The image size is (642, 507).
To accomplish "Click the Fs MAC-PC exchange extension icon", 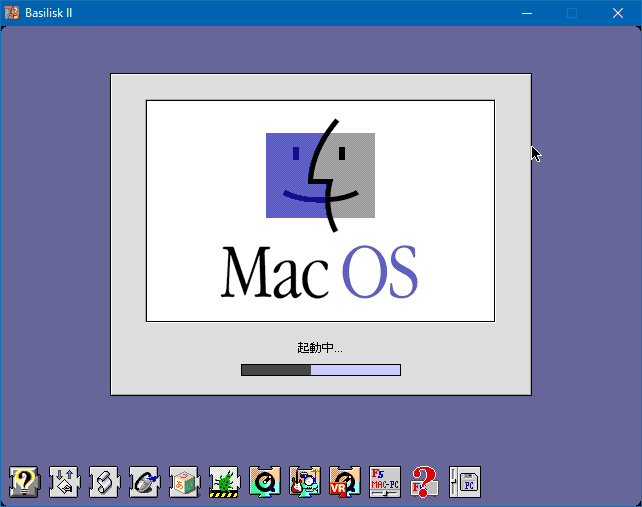I will (385, 482).
